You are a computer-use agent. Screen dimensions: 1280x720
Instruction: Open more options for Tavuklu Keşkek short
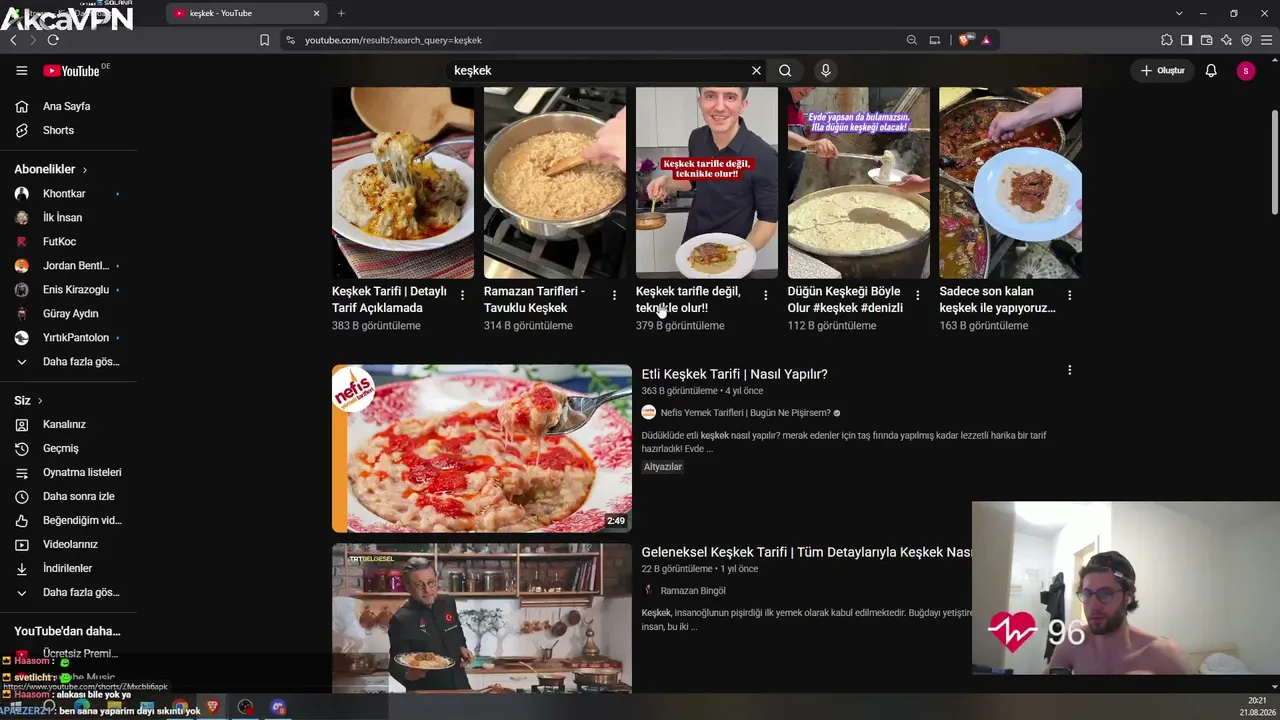pos(614,295)
